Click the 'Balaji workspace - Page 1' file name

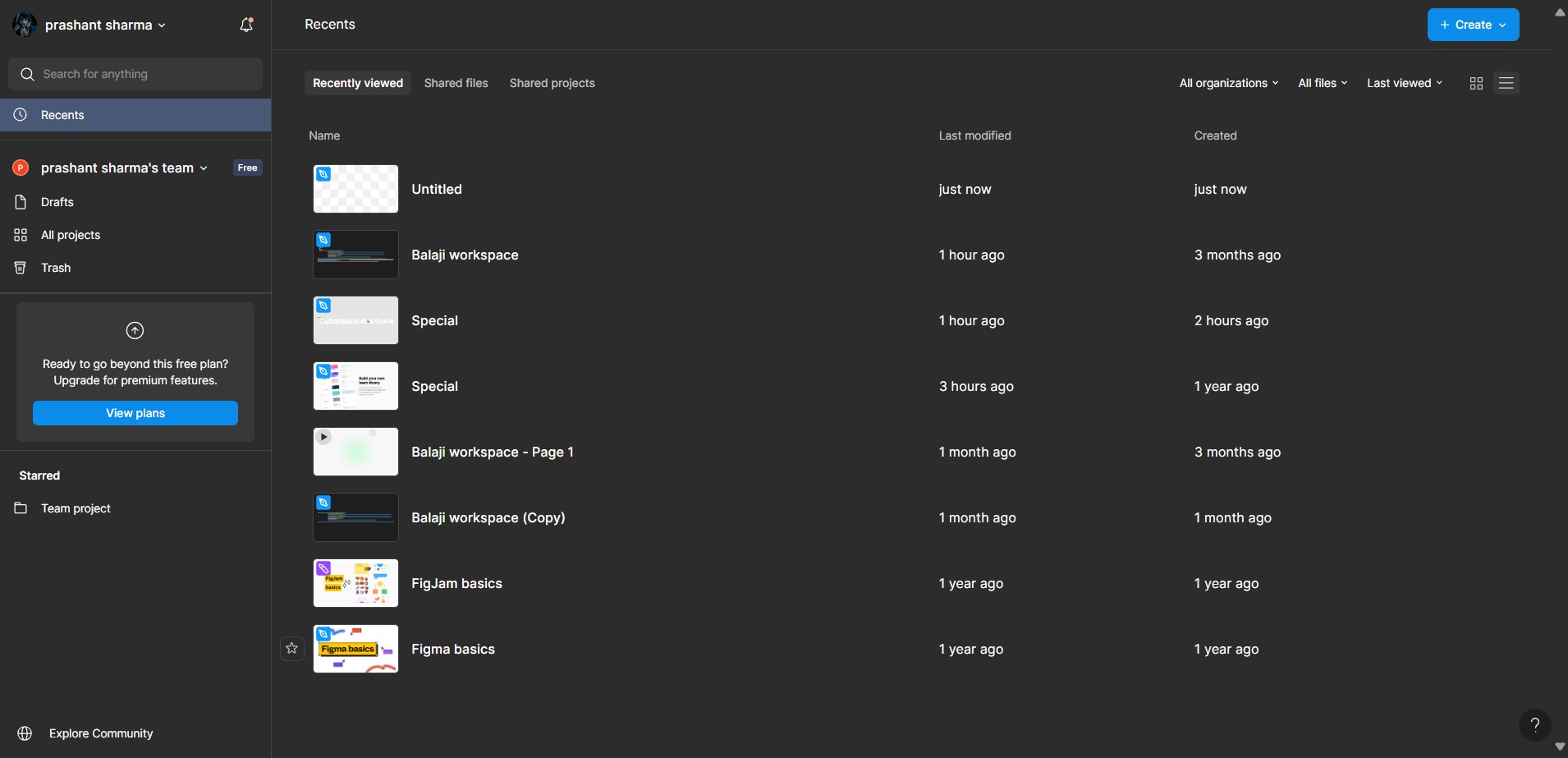[x=493, y=452]
